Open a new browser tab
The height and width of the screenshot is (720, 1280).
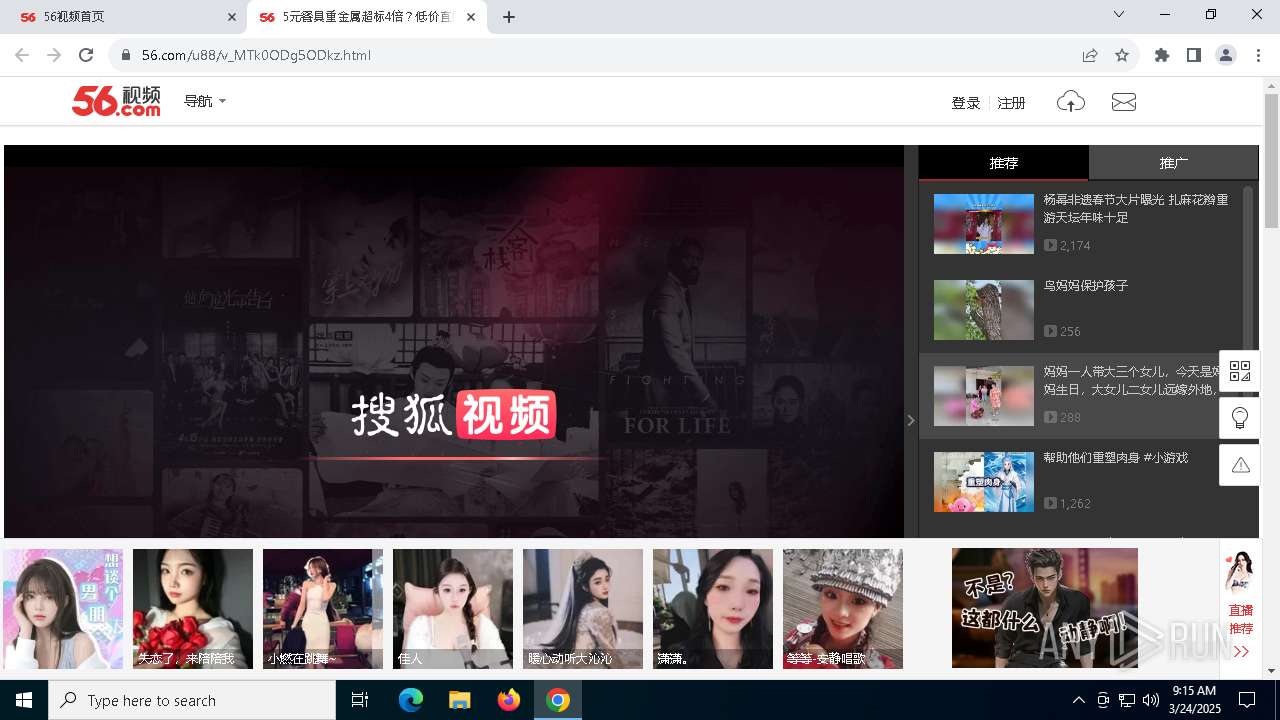click(509, 17)
